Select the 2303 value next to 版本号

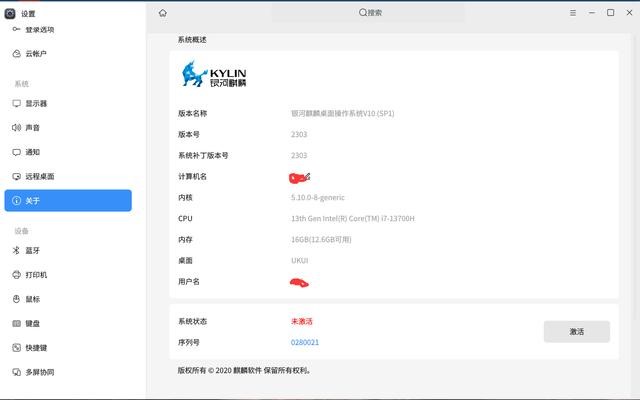[x=299, y=134]
